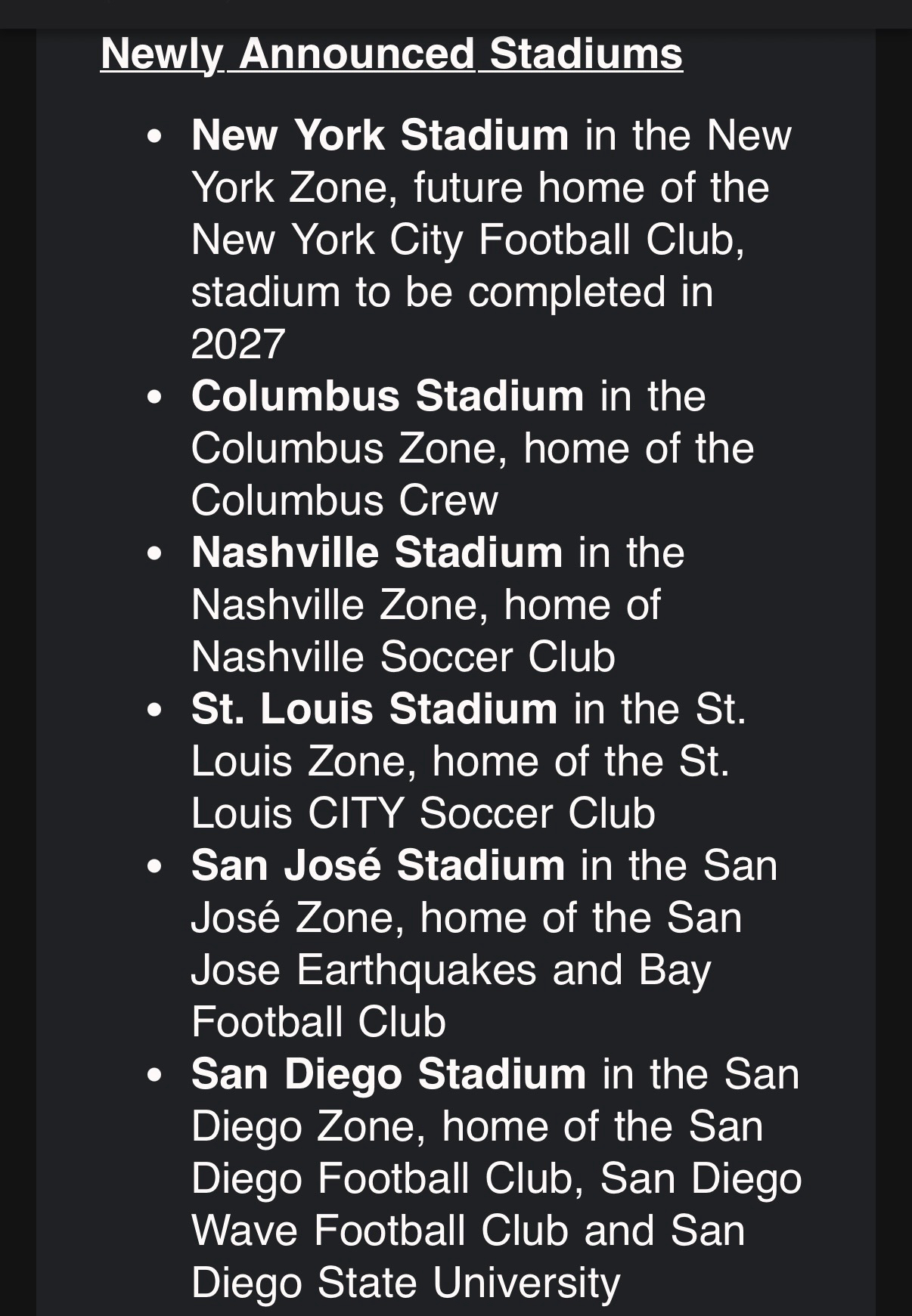Select the Columbus Crew team name
Viewport: 912px width, 1316px height.
point(345,500)
